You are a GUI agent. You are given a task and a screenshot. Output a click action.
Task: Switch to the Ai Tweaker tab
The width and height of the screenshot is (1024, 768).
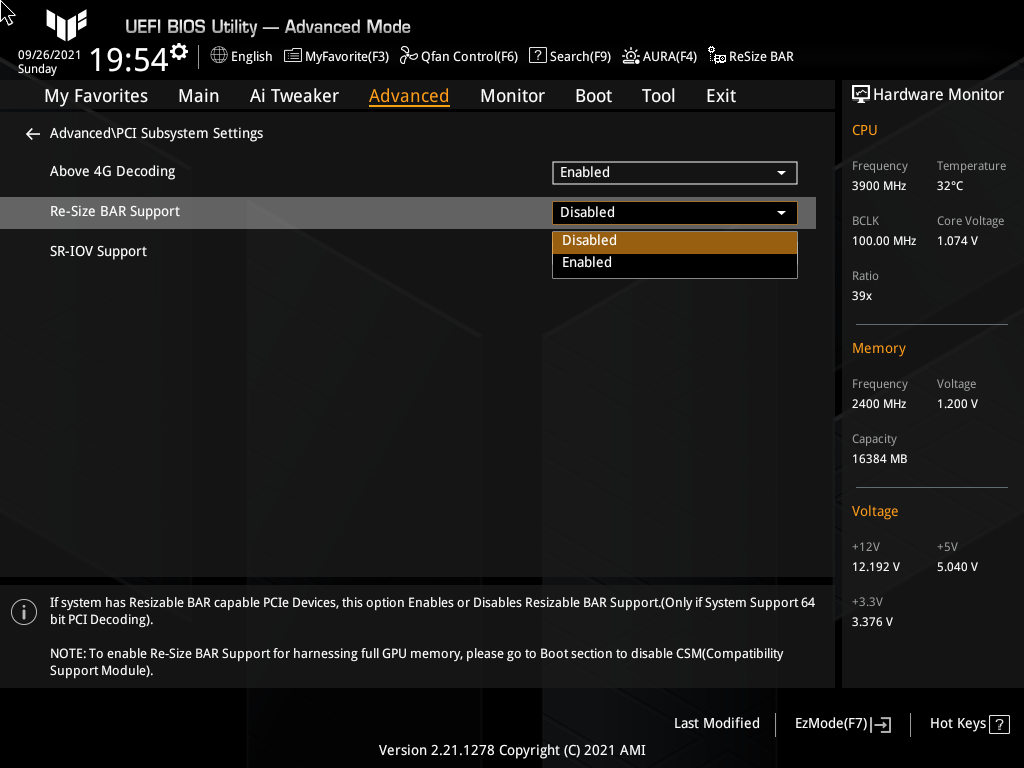click(294, 95)
